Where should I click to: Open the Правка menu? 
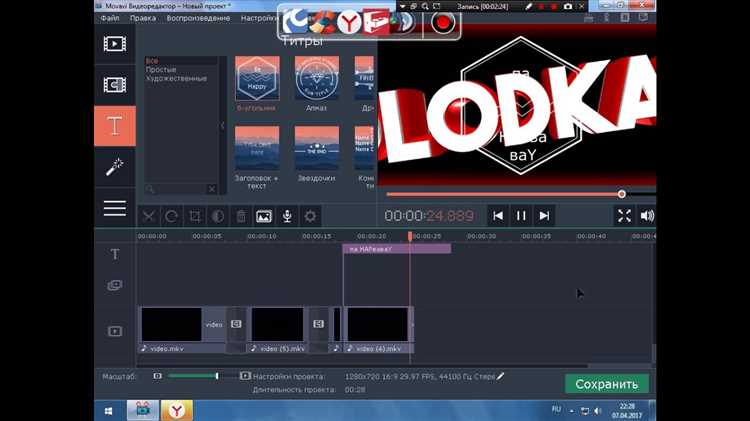[x=143, y=18]
